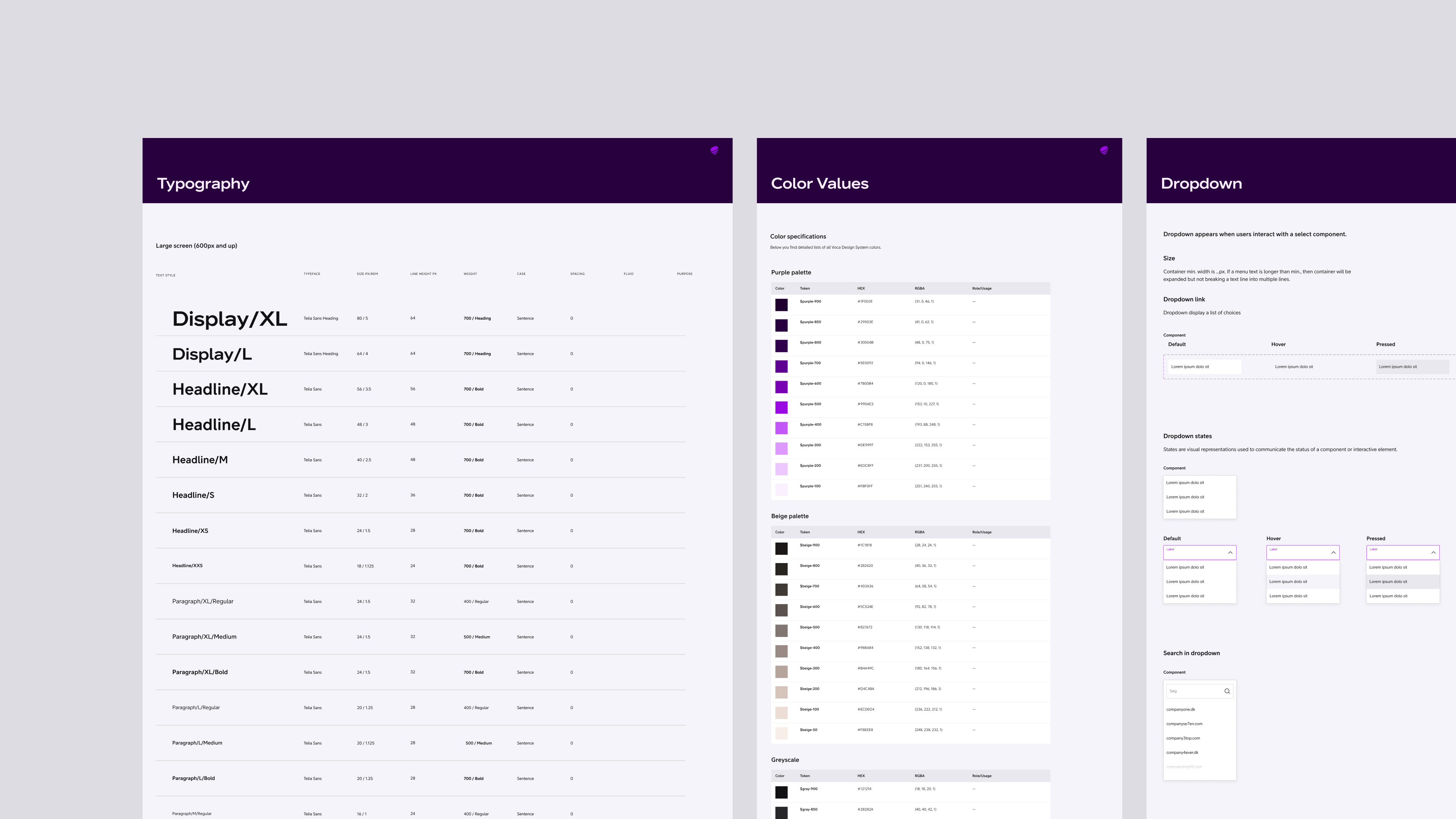Click the Telia logo in Typography header

point(714,151)
